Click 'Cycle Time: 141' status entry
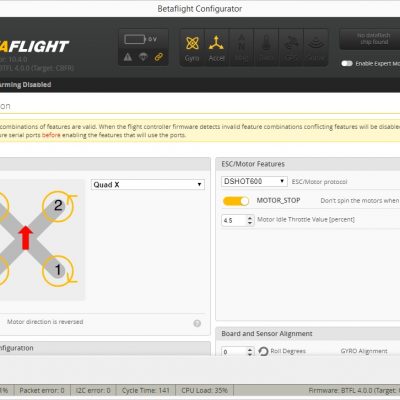Screen dimensions: 400x400 [146, 390]
